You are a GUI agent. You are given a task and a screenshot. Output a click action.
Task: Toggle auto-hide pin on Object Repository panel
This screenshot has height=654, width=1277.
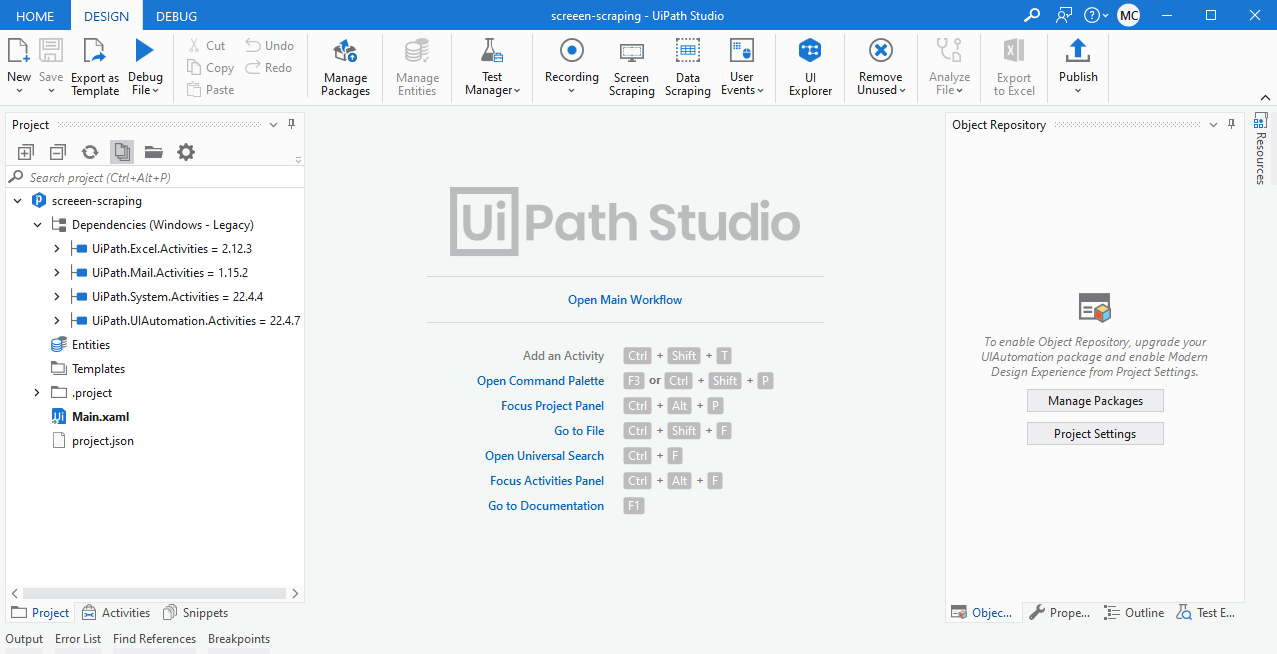[x=1232, y=125]
